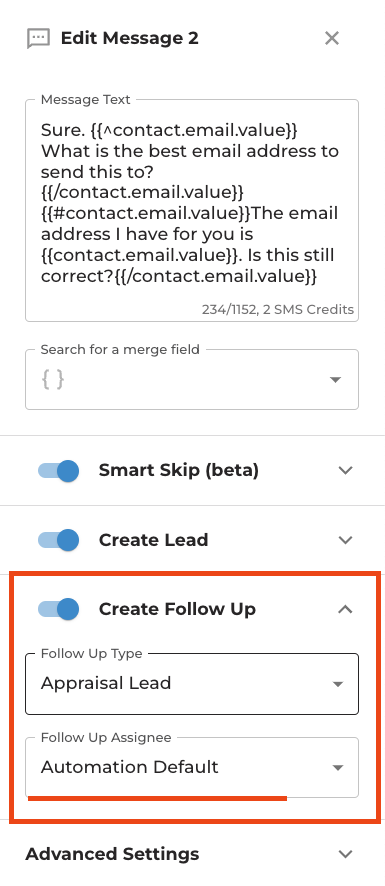Collapse the Create Follow Up section
Screen dimensions: 385x886
(x=345, y=609)
